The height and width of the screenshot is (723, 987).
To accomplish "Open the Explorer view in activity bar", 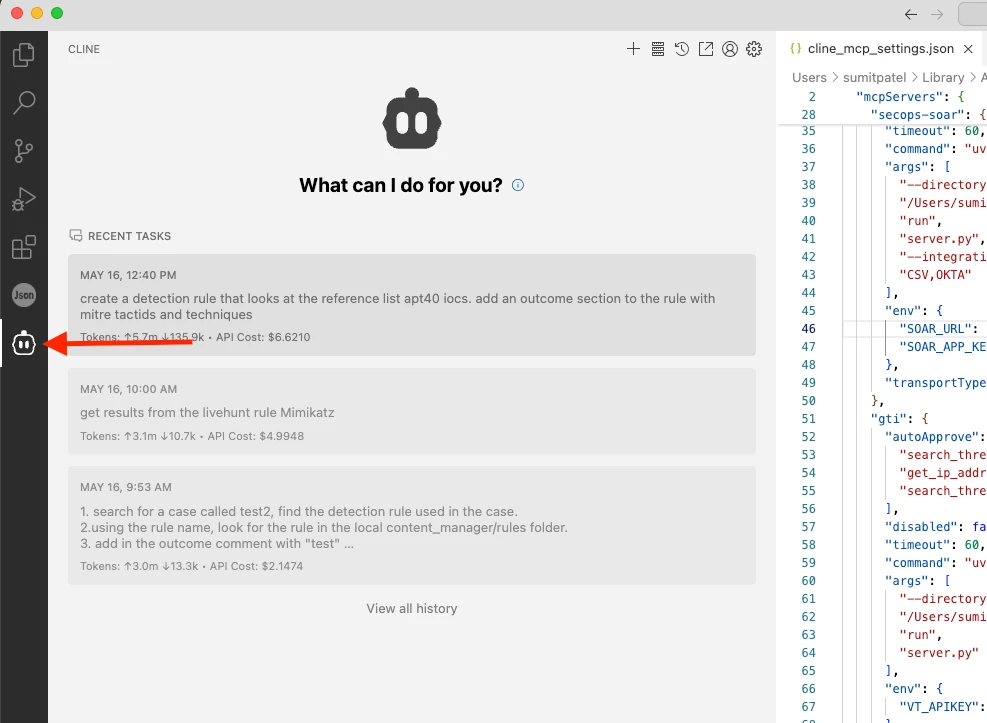I will pyautogui.click(x=24, y=55).
